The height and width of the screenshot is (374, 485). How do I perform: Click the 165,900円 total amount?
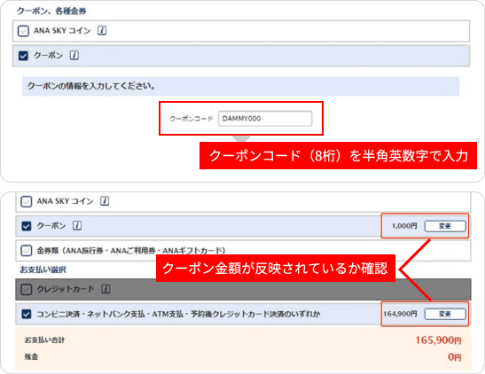pyautogui.click(x=438, y=340)
